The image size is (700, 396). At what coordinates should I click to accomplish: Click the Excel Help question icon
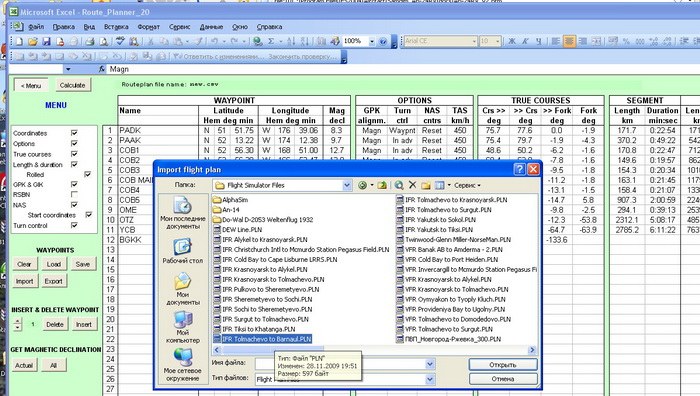(x=383, y=42)
